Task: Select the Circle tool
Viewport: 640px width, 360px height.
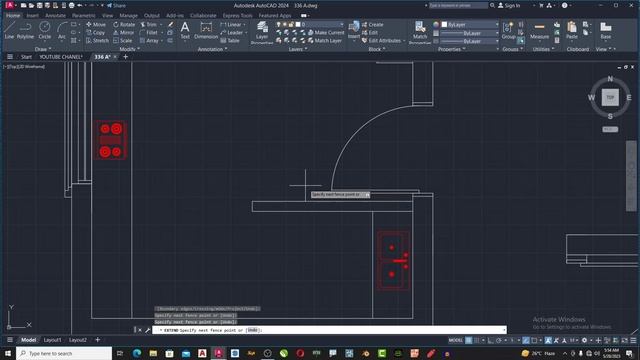Action: [x=44, y=30]
